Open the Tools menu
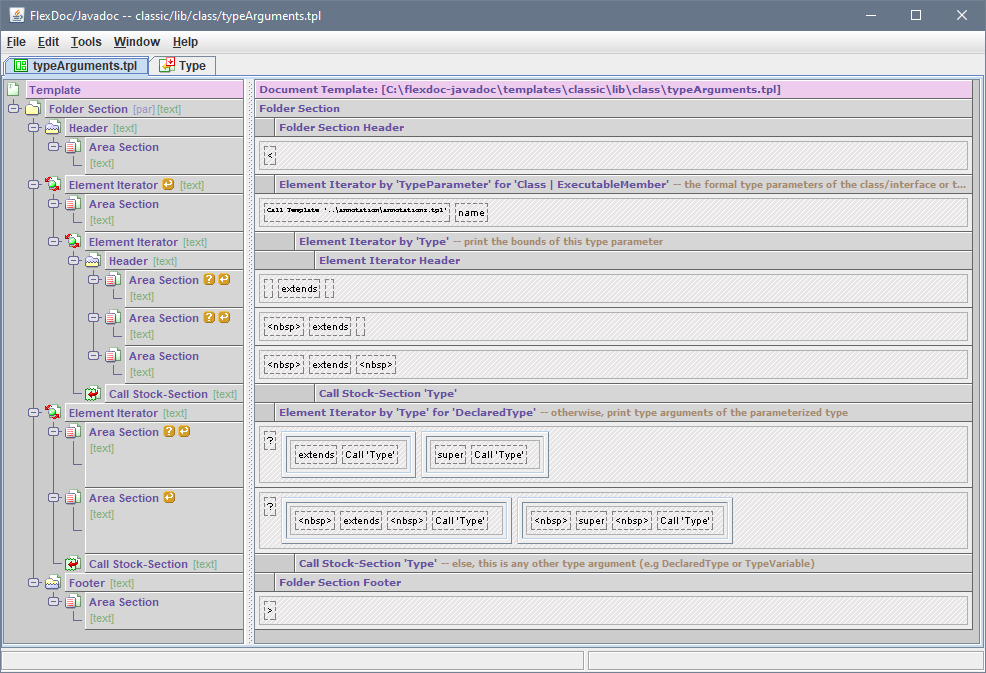986x673 pixels. (x=86, y=42)
